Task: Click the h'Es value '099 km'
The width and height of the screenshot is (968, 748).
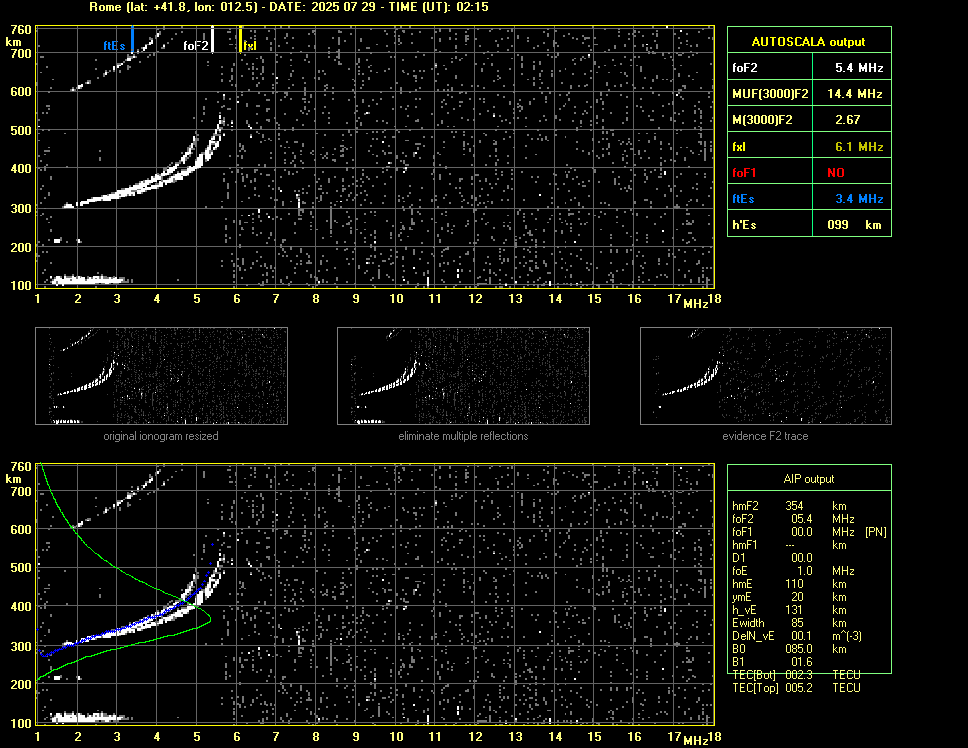Action: click(854, 225)
